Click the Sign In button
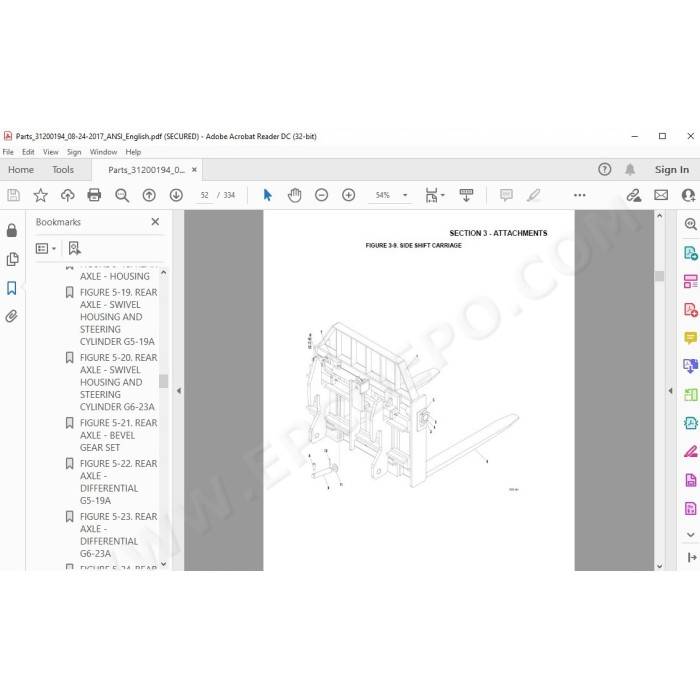The width and height of the screenshot is (700, 700). pyautogui.click(x=672, y=170)
